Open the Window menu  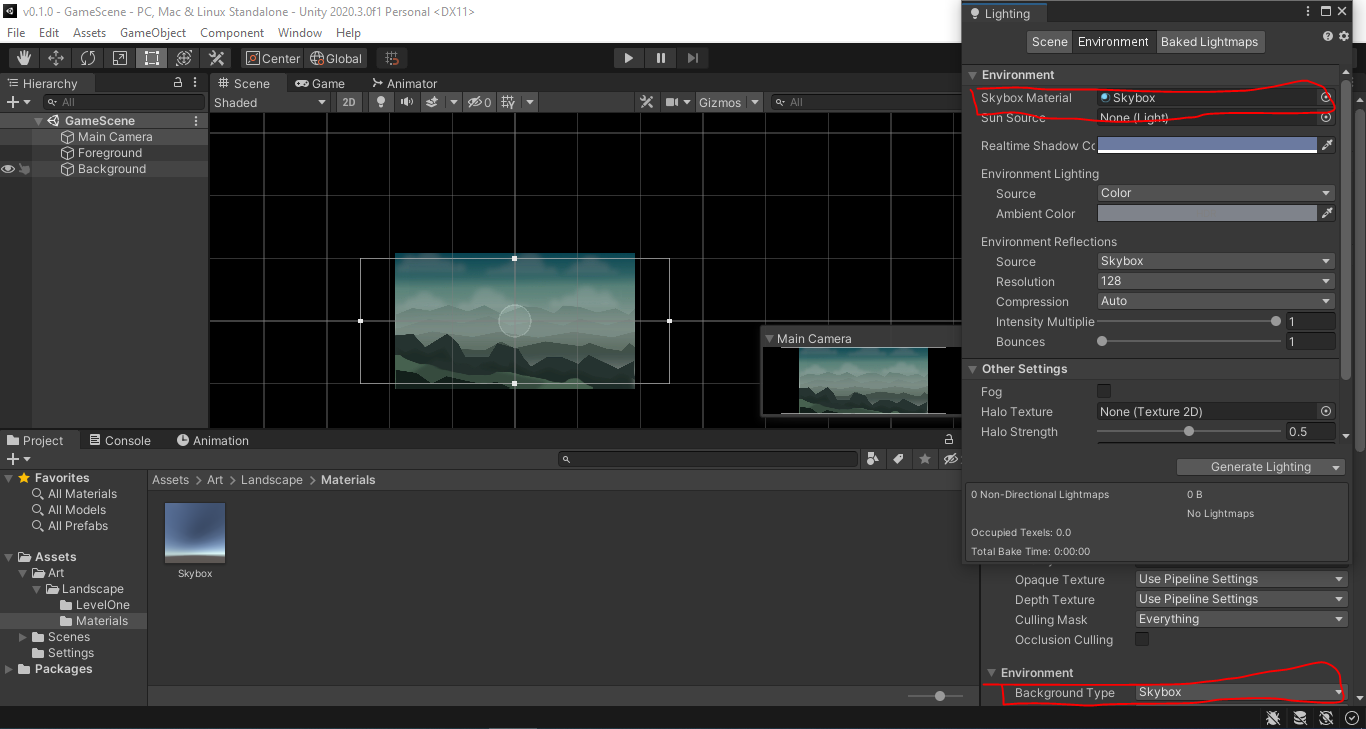pyautogui.click(x=300, y=33)
